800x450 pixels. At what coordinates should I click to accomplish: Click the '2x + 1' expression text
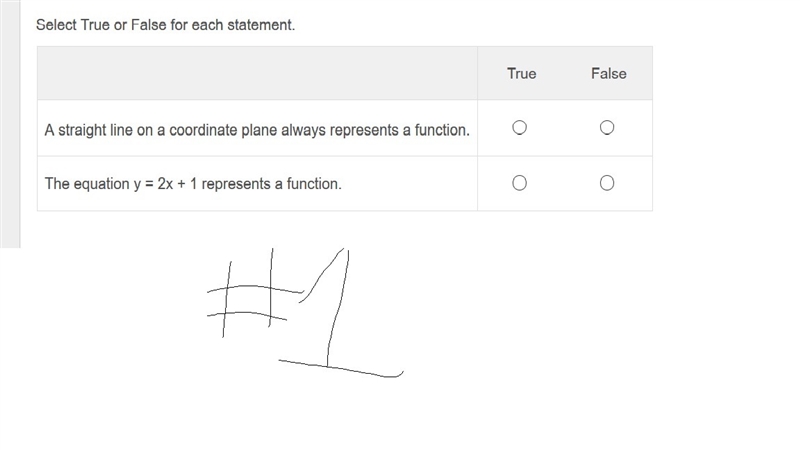177,184
